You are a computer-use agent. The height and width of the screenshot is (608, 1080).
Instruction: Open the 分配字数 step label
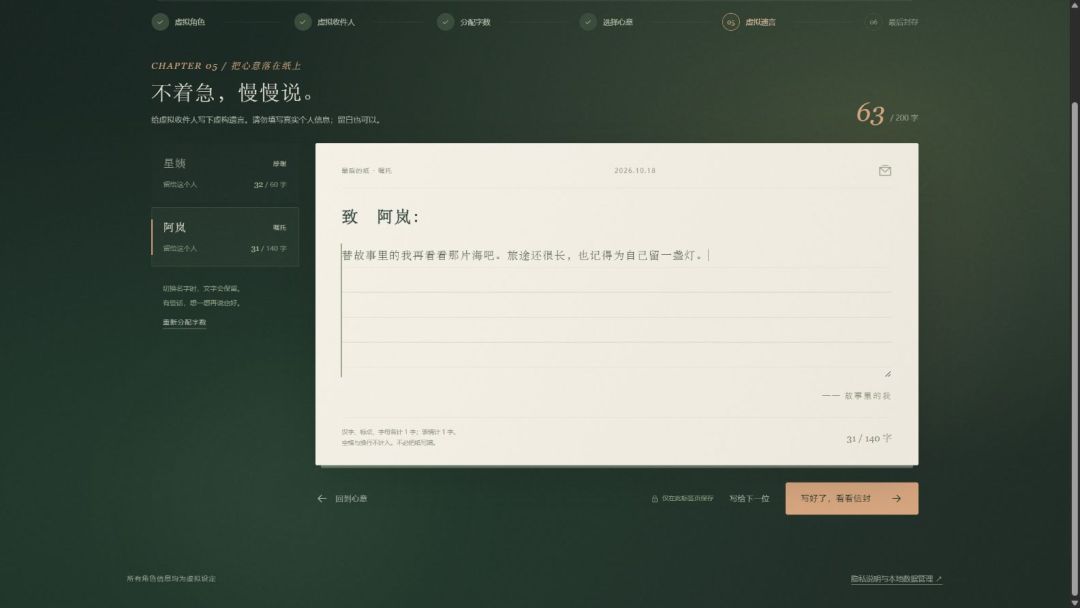point(475,22)
